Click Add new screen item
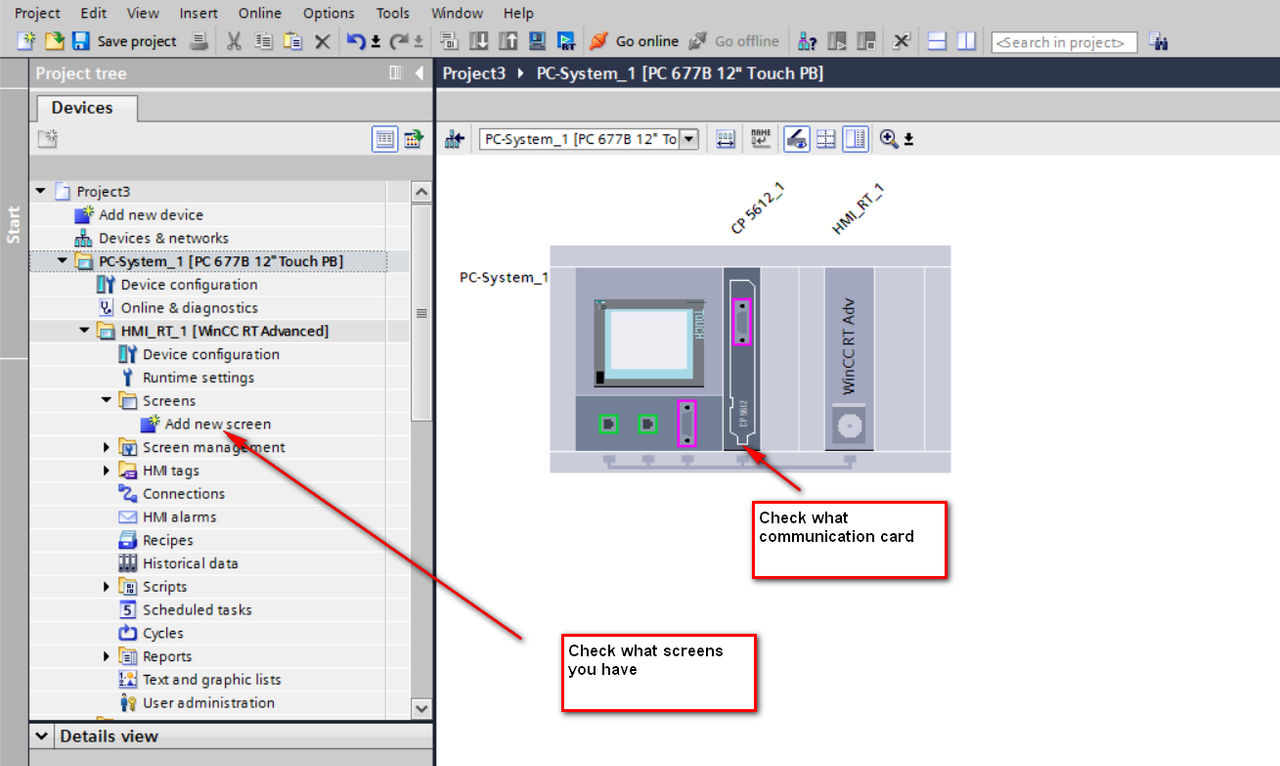1280x766 pixels. 217,424
